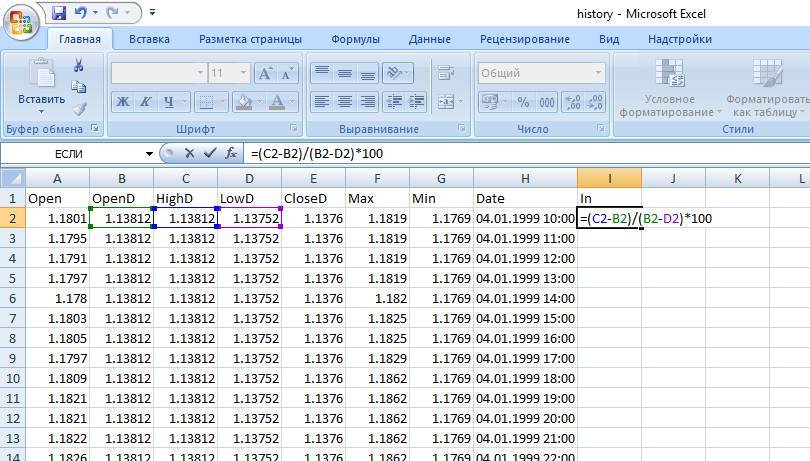The height and width of the screenshot is (461, 810).
Task: Select column H header
Action: coord(525,178)
